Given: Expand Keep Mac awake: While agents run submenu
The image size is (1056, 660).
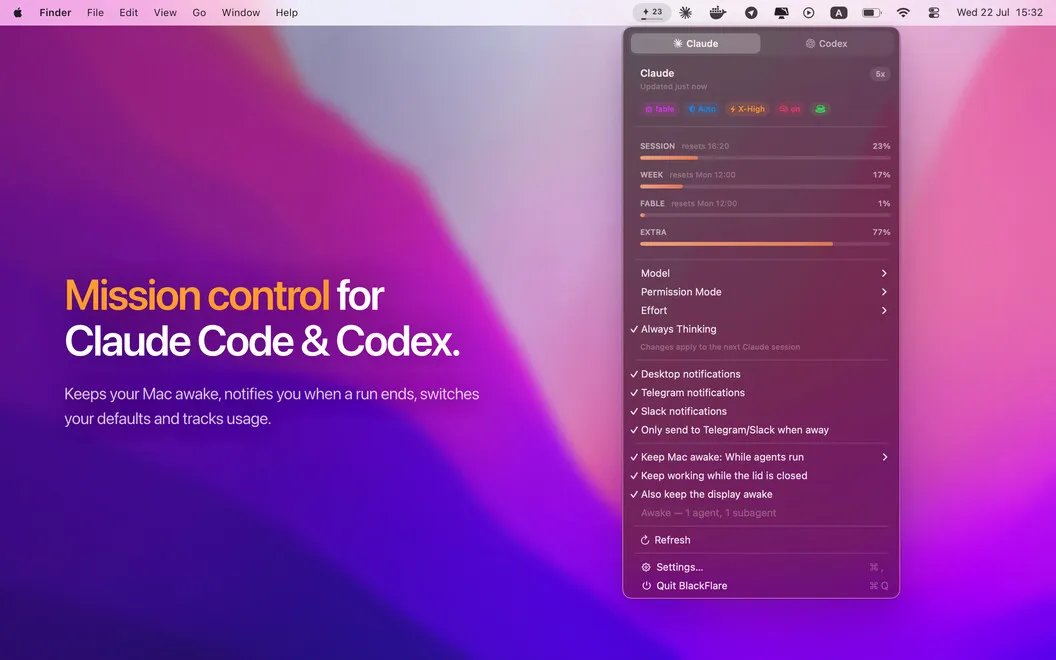Looking at the screenshot, I should (761, 457).
